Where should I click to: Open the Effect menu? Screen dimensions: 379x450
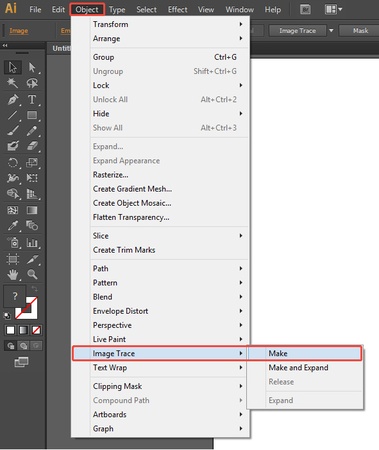pos(177,10)
